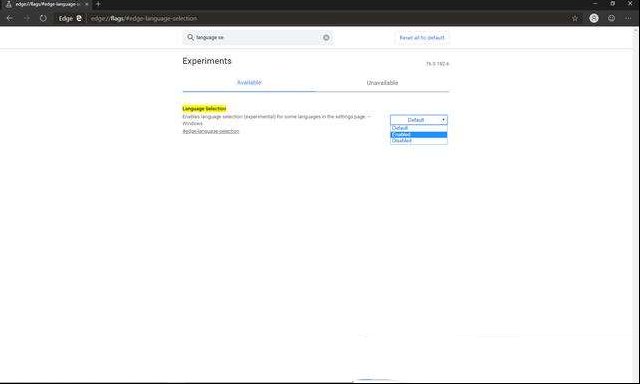The height and width of the screenshot is (384, 640).
Task: Click Reset all to default button
Action: [x=422, y=38]
